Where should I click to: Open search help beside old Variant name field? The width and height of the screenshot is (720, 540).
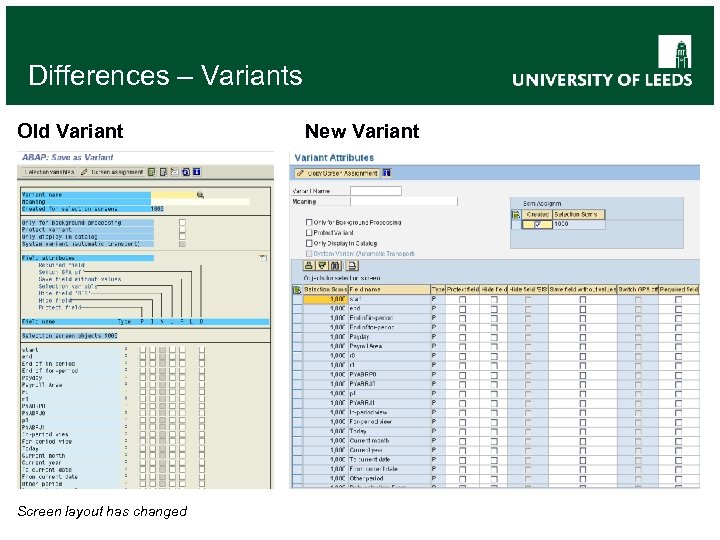[x=200, y=195]
